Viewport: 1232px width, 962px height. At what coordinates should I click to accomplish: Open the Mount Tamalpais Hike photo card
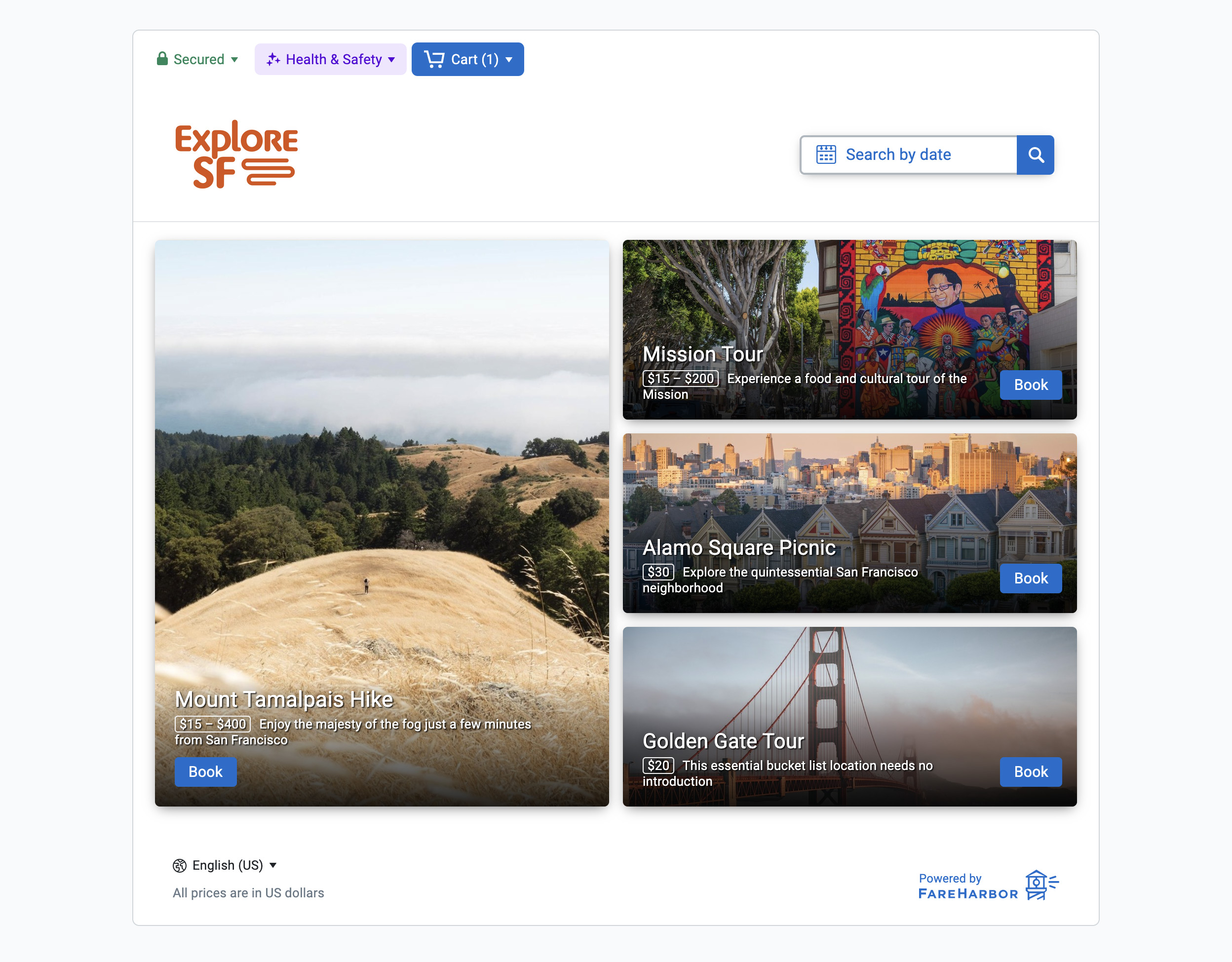[x=382, y=523]
